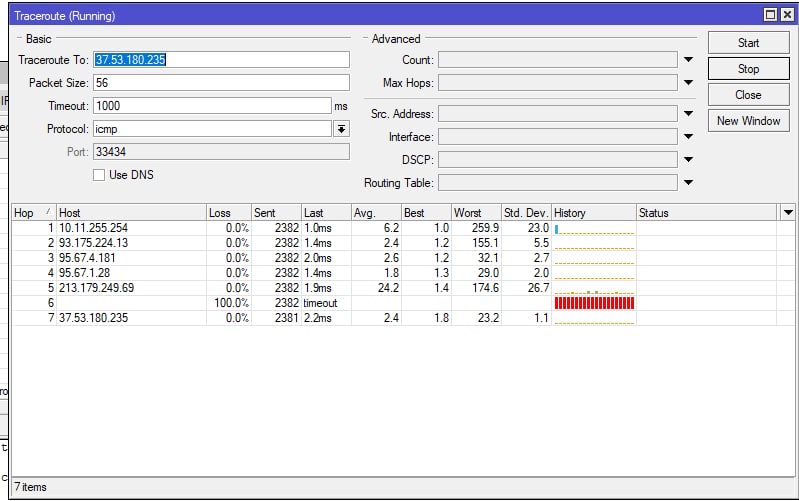Enable the Use DNS checkbox
The height and width of the screenshot is (501, 799).
click(x=99, y=175)
